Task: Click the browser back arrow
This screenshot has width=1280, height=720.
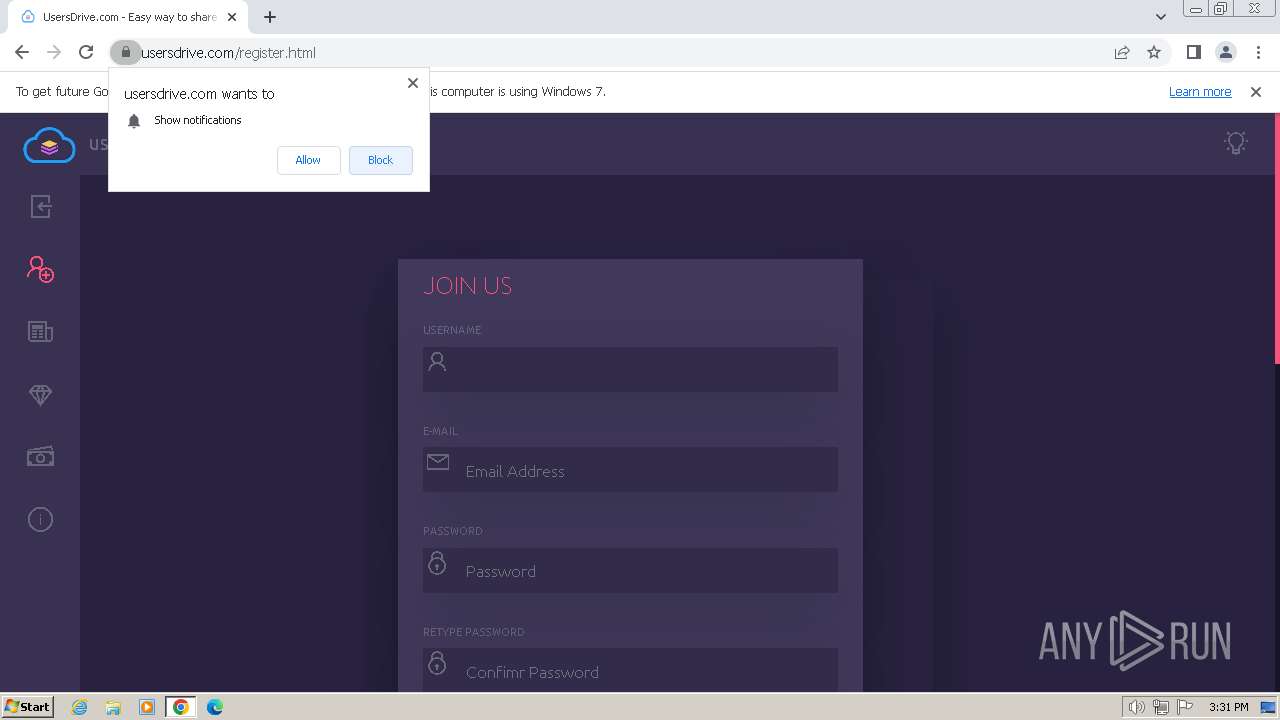Action: (x=22, y=52)
